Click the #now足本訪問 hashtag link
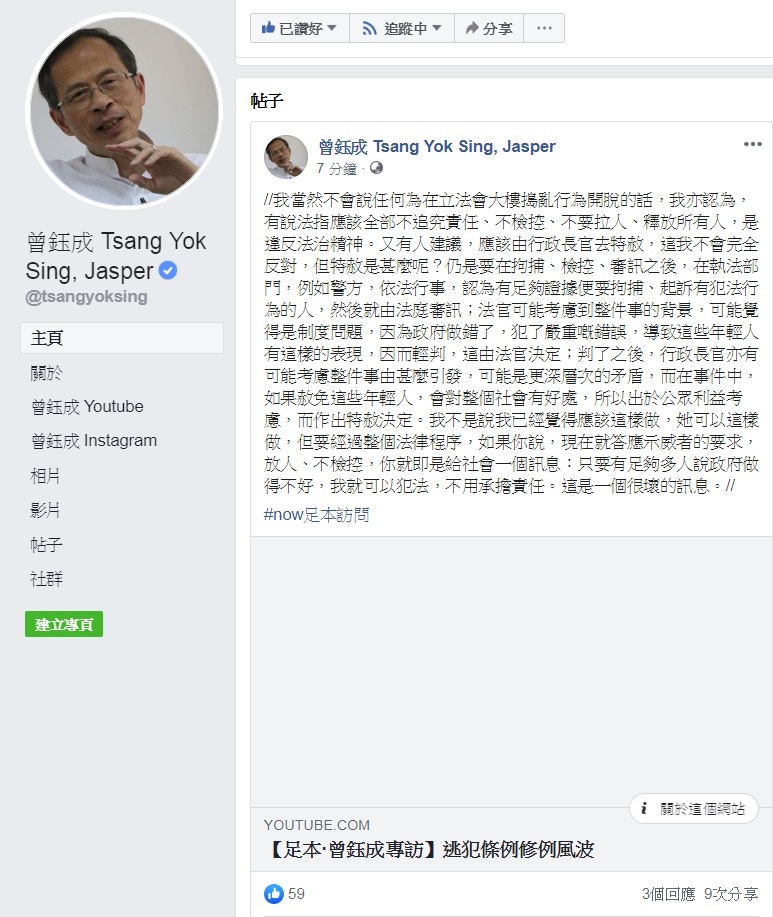This screenshot has width=773, height=917. pyautogui.click(x=316, y=515)
